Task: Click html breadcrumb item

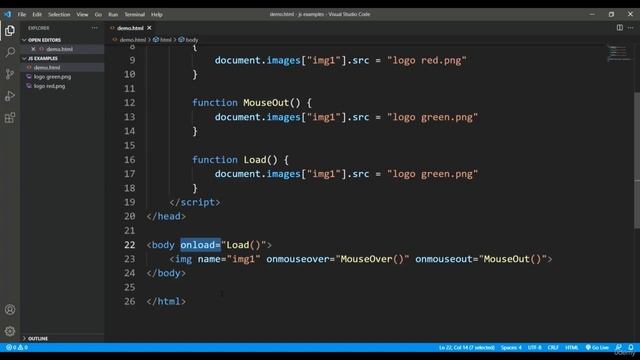Action: (x=166, y=40)
